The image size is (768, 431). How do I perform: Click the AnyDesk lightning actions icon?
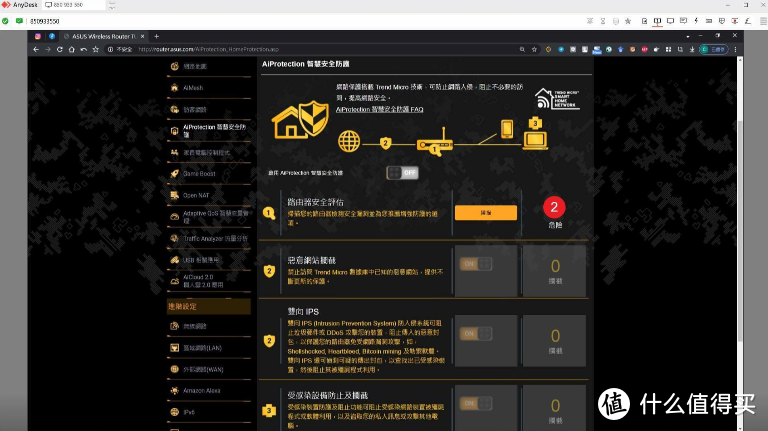coord(696,21)
